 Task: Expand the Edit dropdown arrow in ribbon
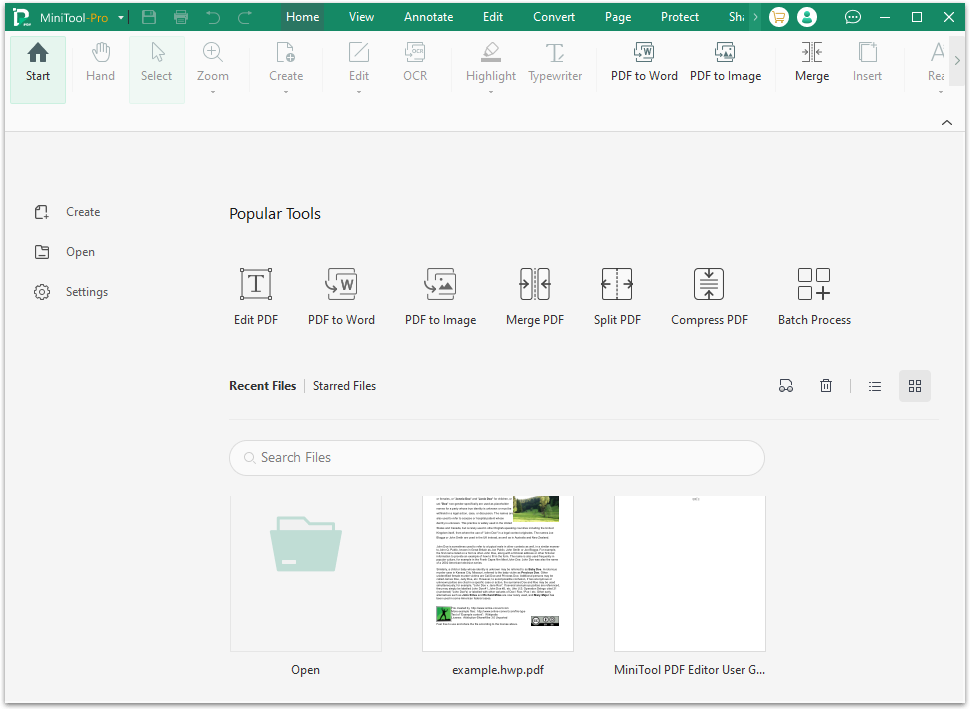coord(359,92)
